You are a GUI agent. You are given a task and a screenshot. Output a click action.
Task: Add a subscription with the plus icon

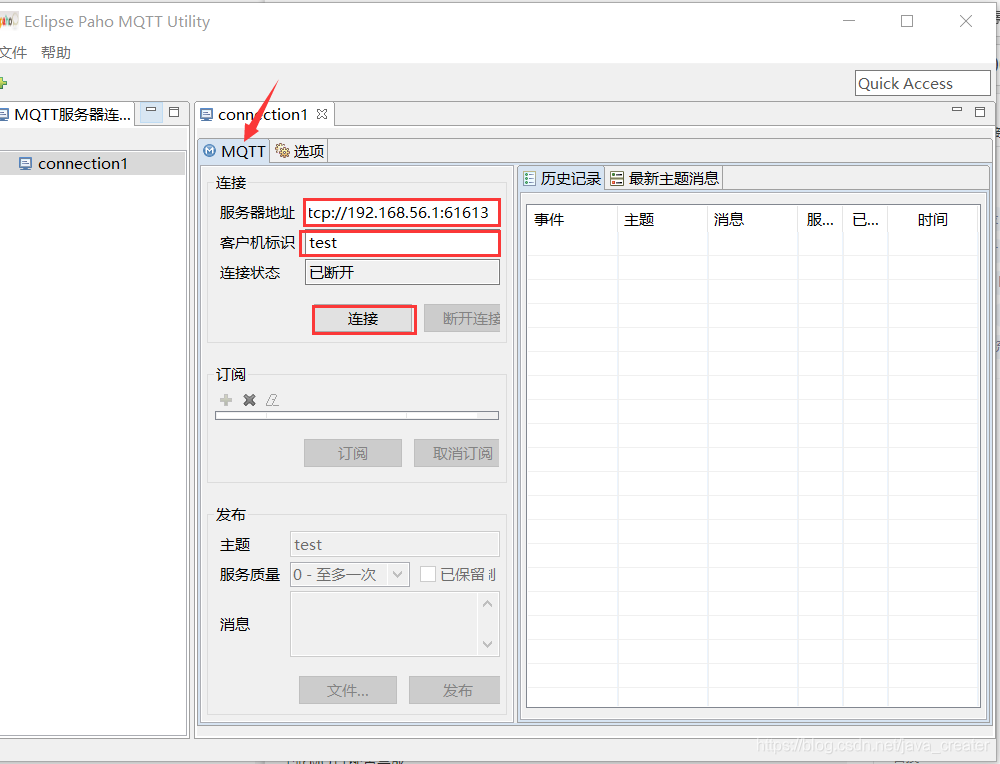pyautogui.click(x=226, y=400)
